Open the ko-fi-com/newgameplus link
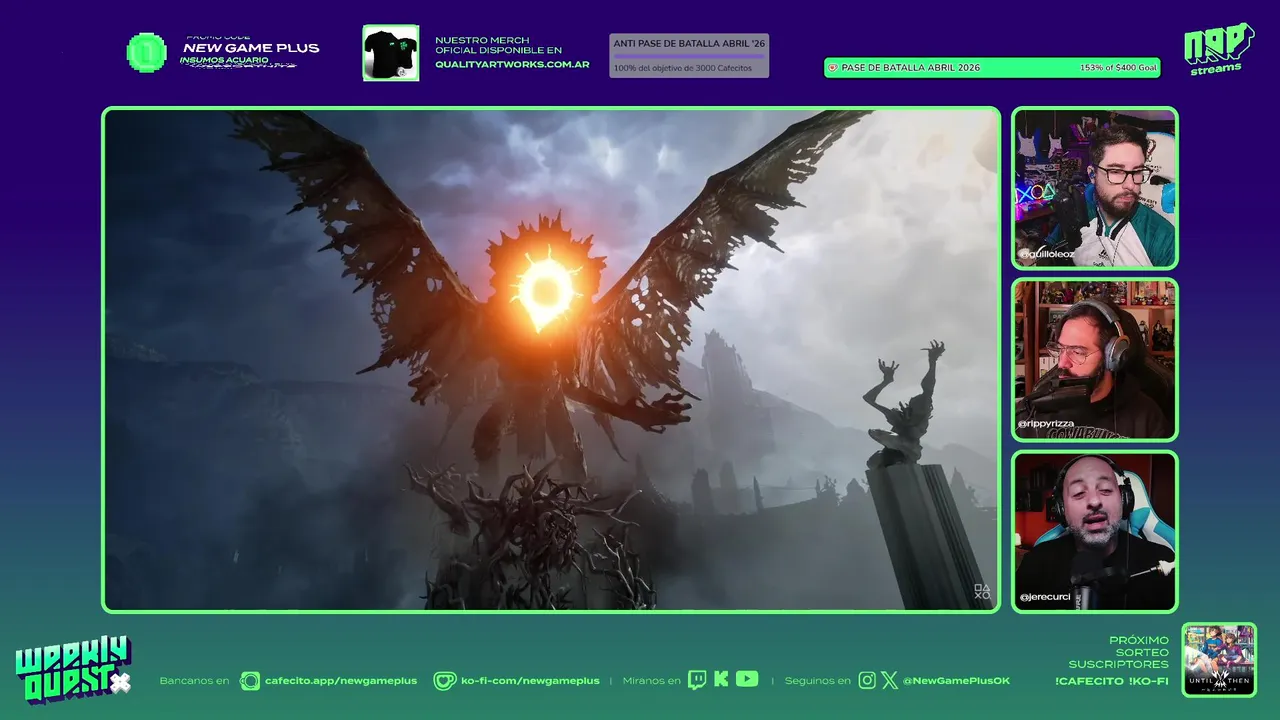 [x=530, y=681]
